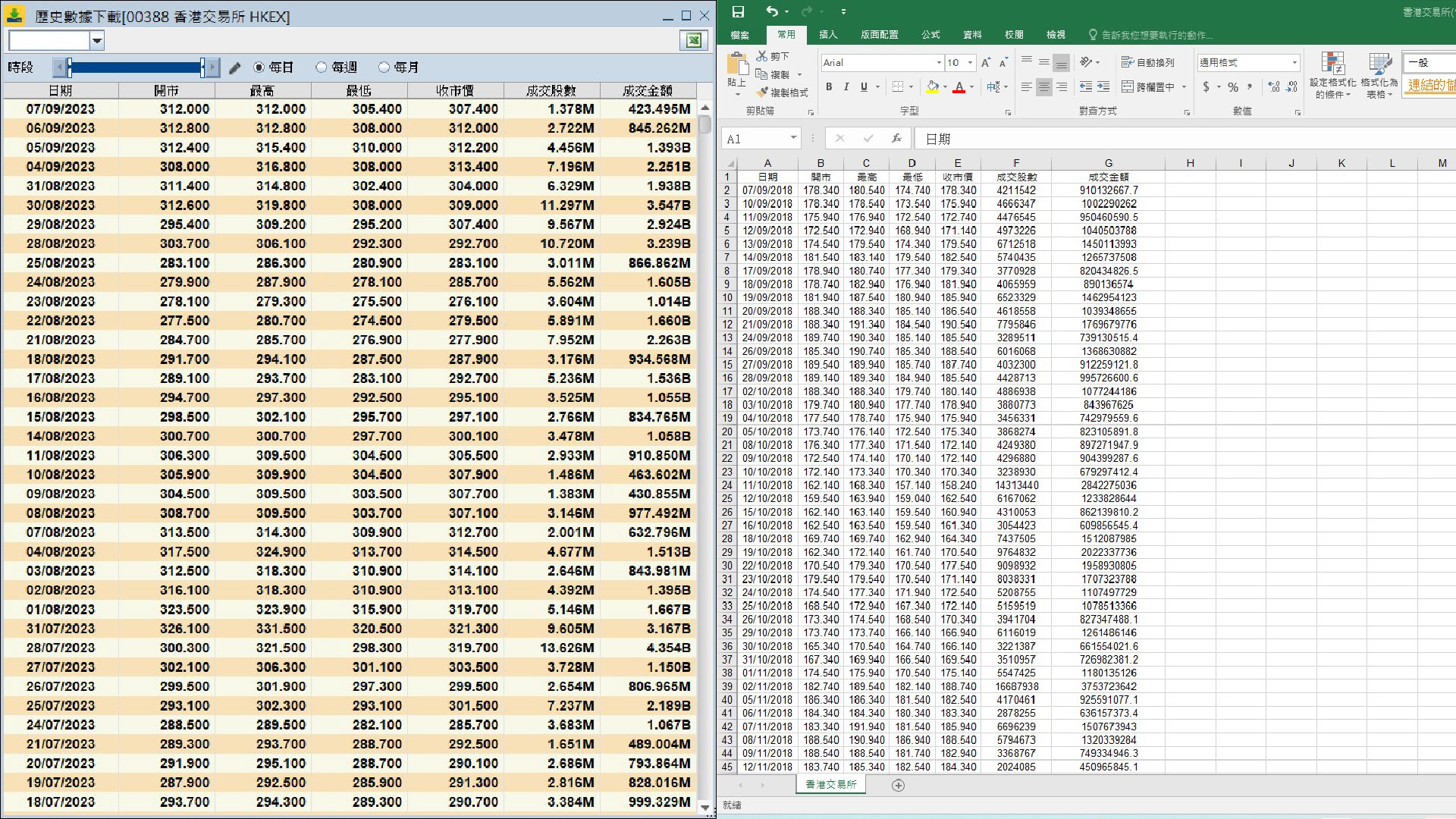Click the Format Painter brush icon

pyautogui.click(x=763, y=93)
